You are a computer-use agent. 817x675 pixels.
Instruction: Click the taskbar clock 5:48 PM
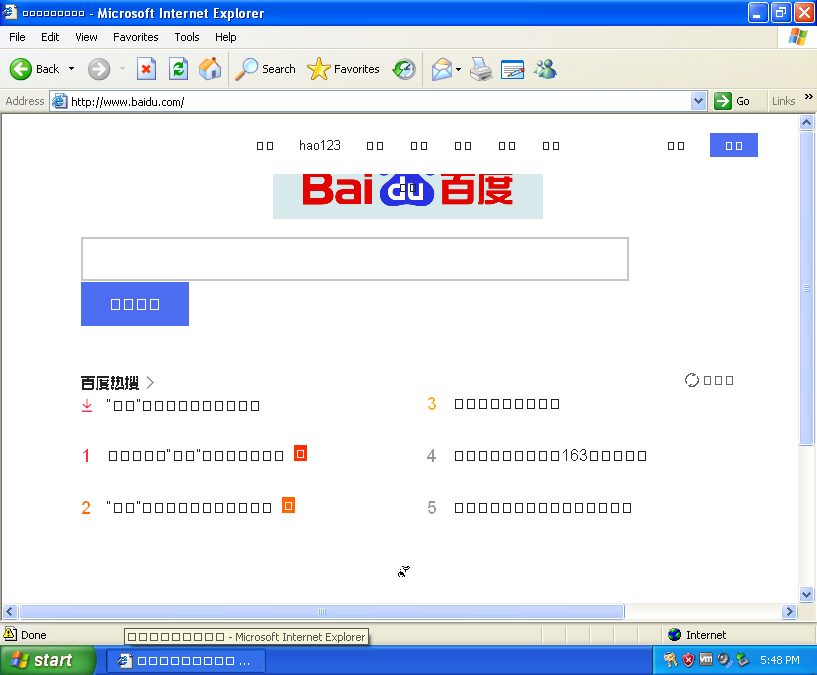tap(779, 660)
